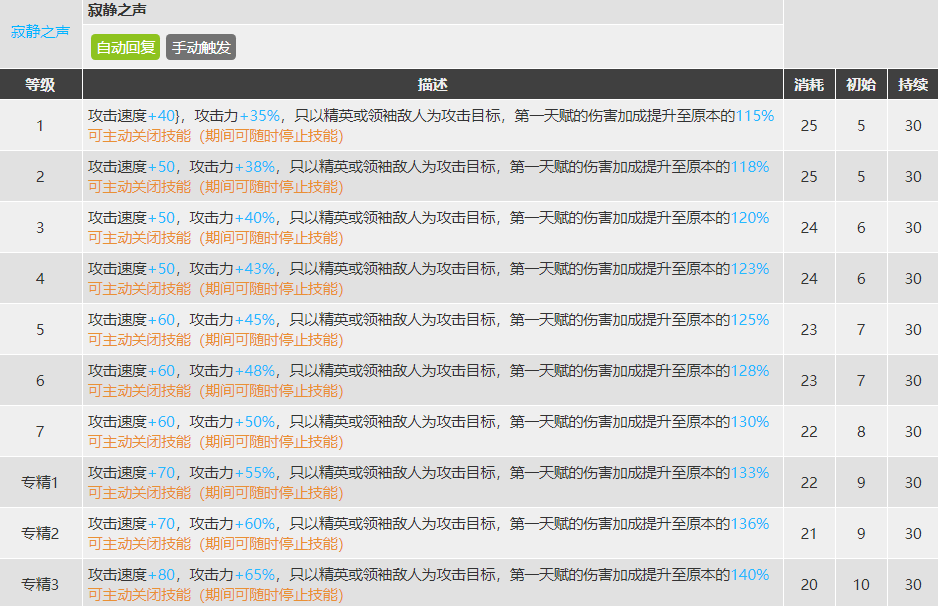The height and width of the screenshot is (606, 938).
Task: Click the level 7 cell in the 等级 column
Action: pos(40,431)
